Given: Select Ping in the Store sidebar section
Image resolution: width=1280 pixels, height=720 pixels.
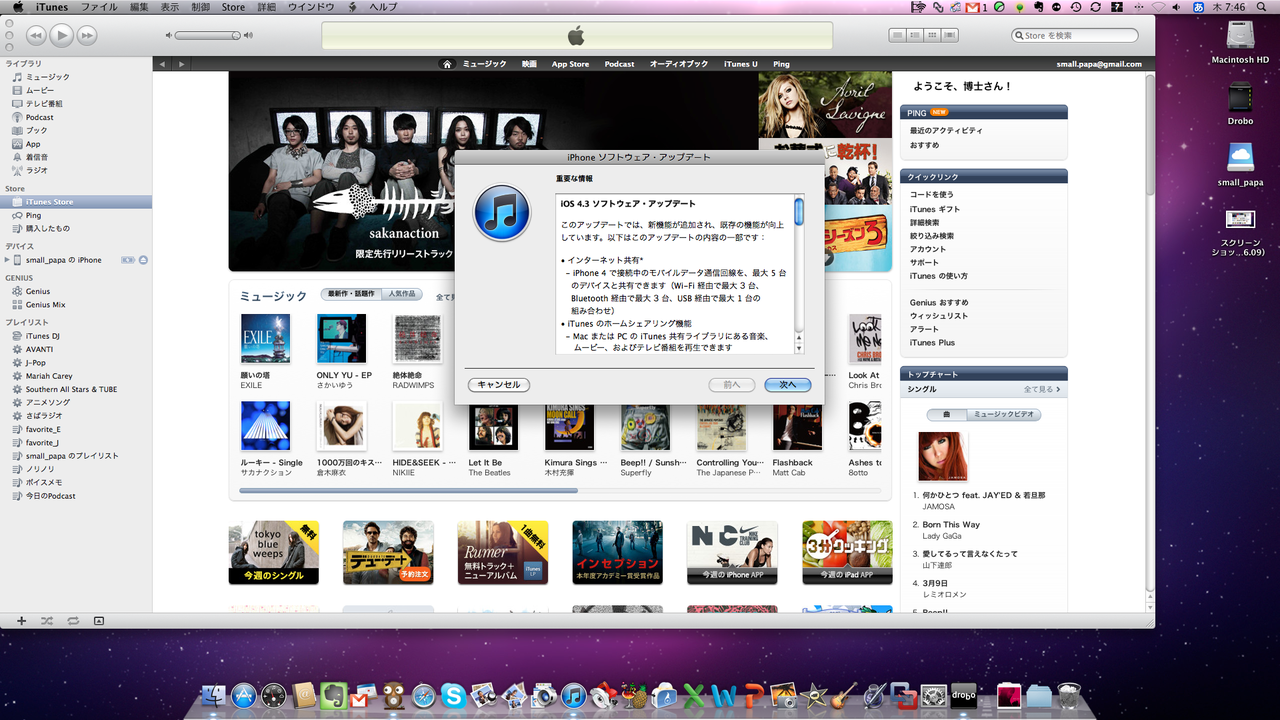Looking at the screenshot, I should point(33,215).
